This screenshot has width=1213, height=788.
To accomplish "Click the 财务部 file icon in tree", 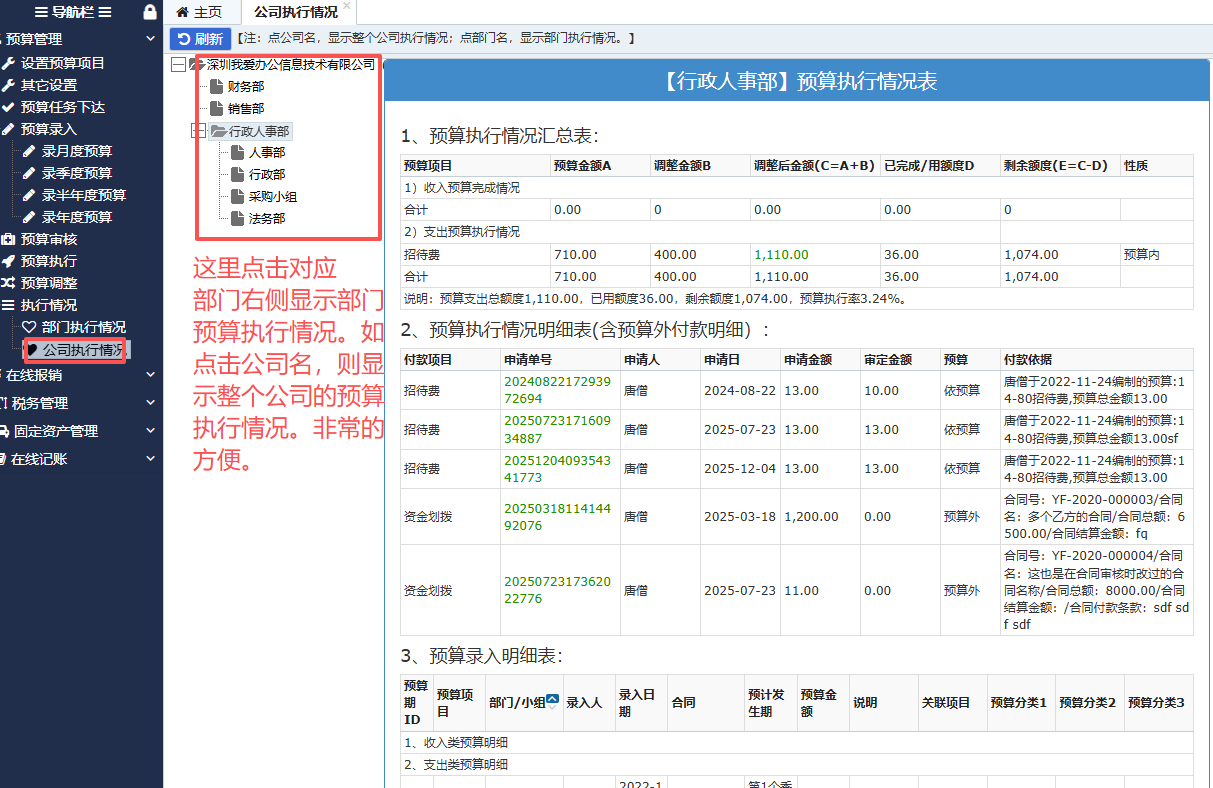I will [216, 87].
